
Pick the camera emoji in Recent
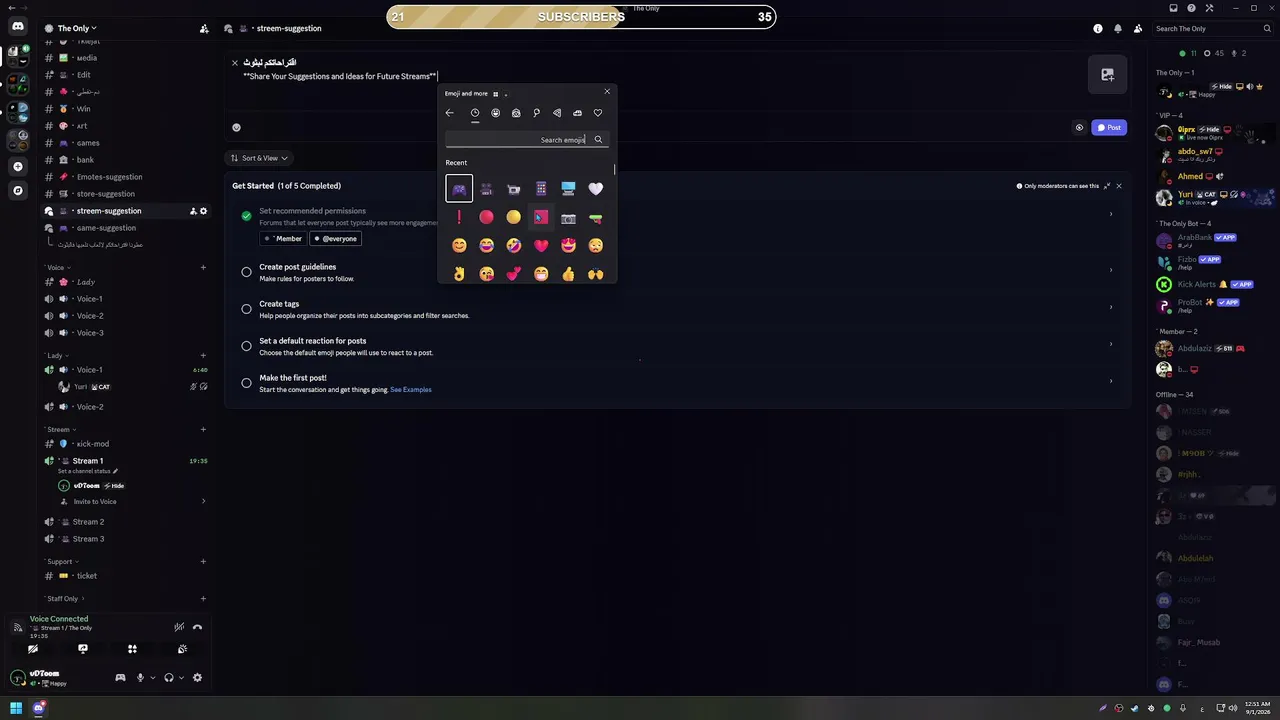(568, 217)
